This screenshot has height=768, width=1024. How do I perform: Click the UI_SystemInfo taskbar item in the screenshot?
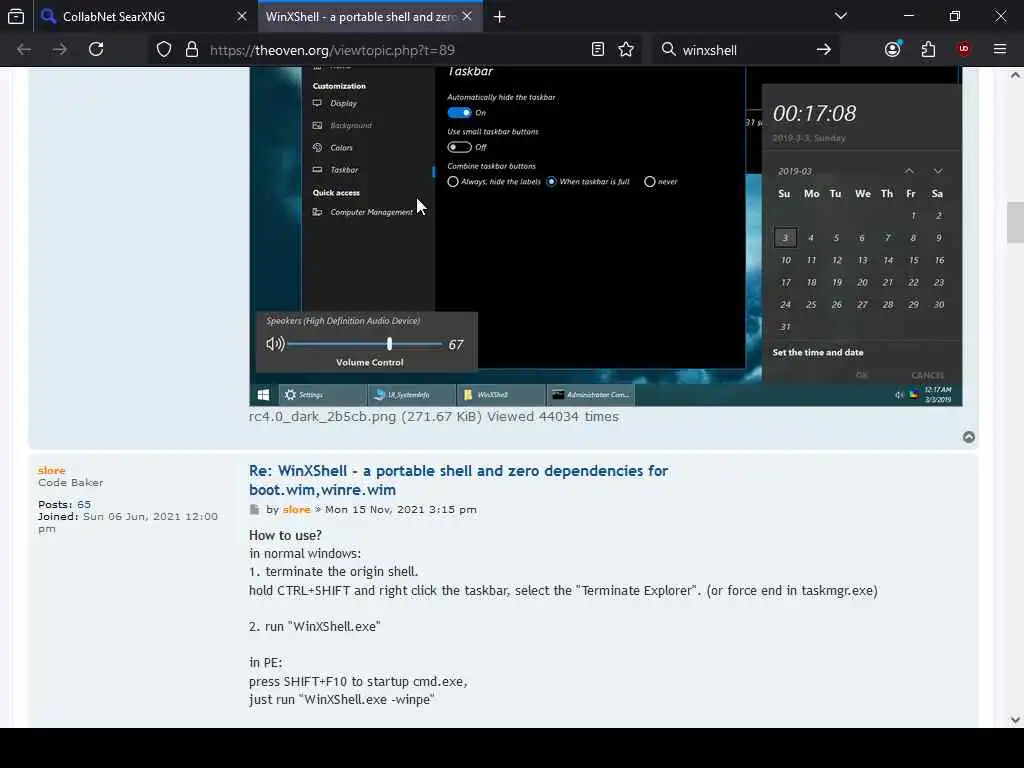point(411,394)
